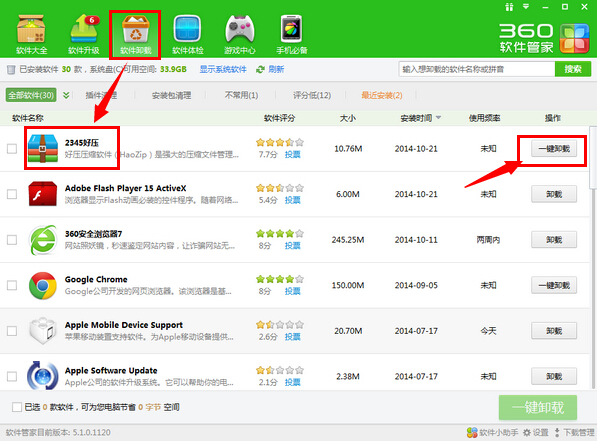Click 卸载 for Adobe Flash Player
597x441 pixels.
[554, 194]
